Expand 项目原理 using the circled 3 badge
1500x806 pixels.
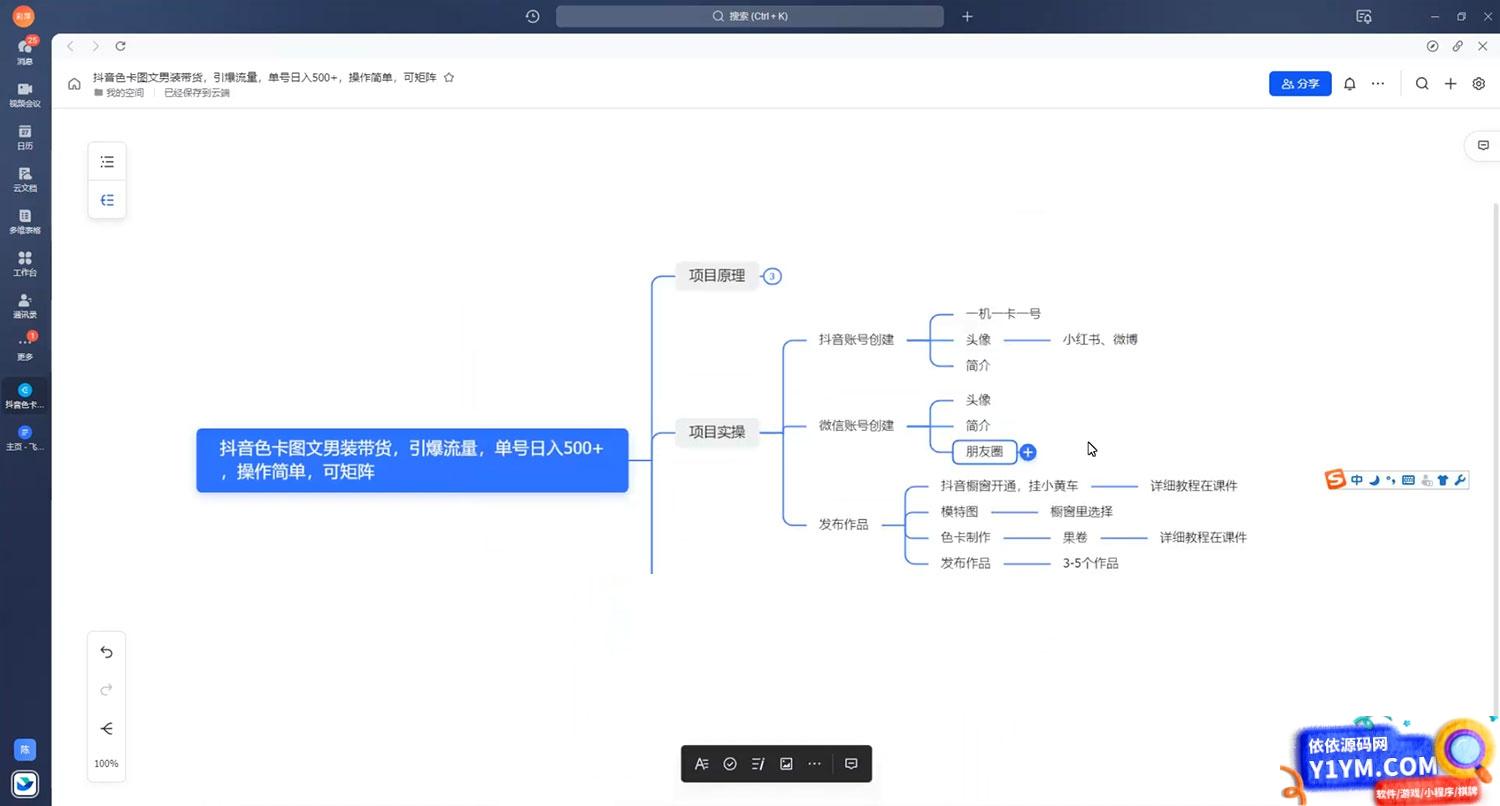click(x=772, y=276)
